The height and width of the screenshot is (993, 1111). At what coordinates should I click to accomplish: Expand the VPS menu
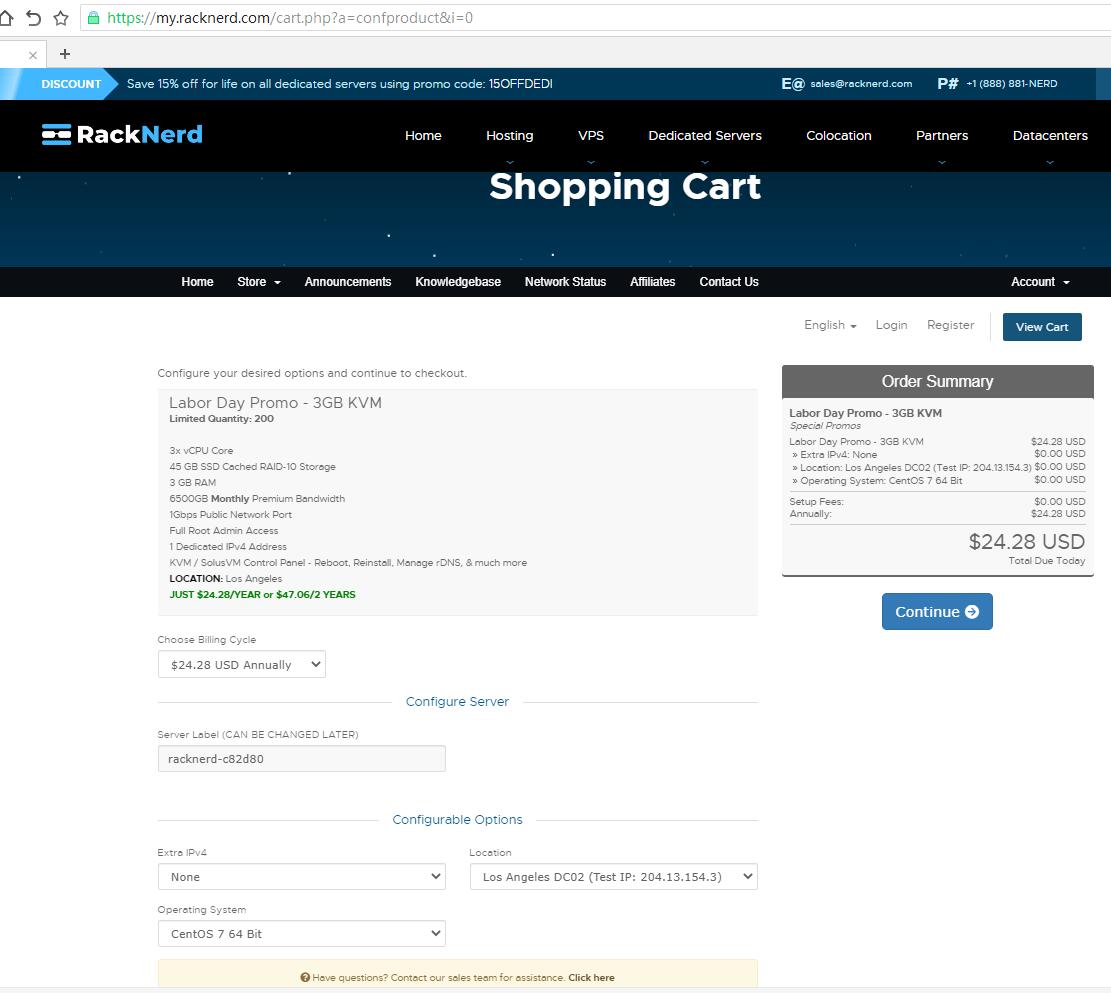click(x=591, y=135)
